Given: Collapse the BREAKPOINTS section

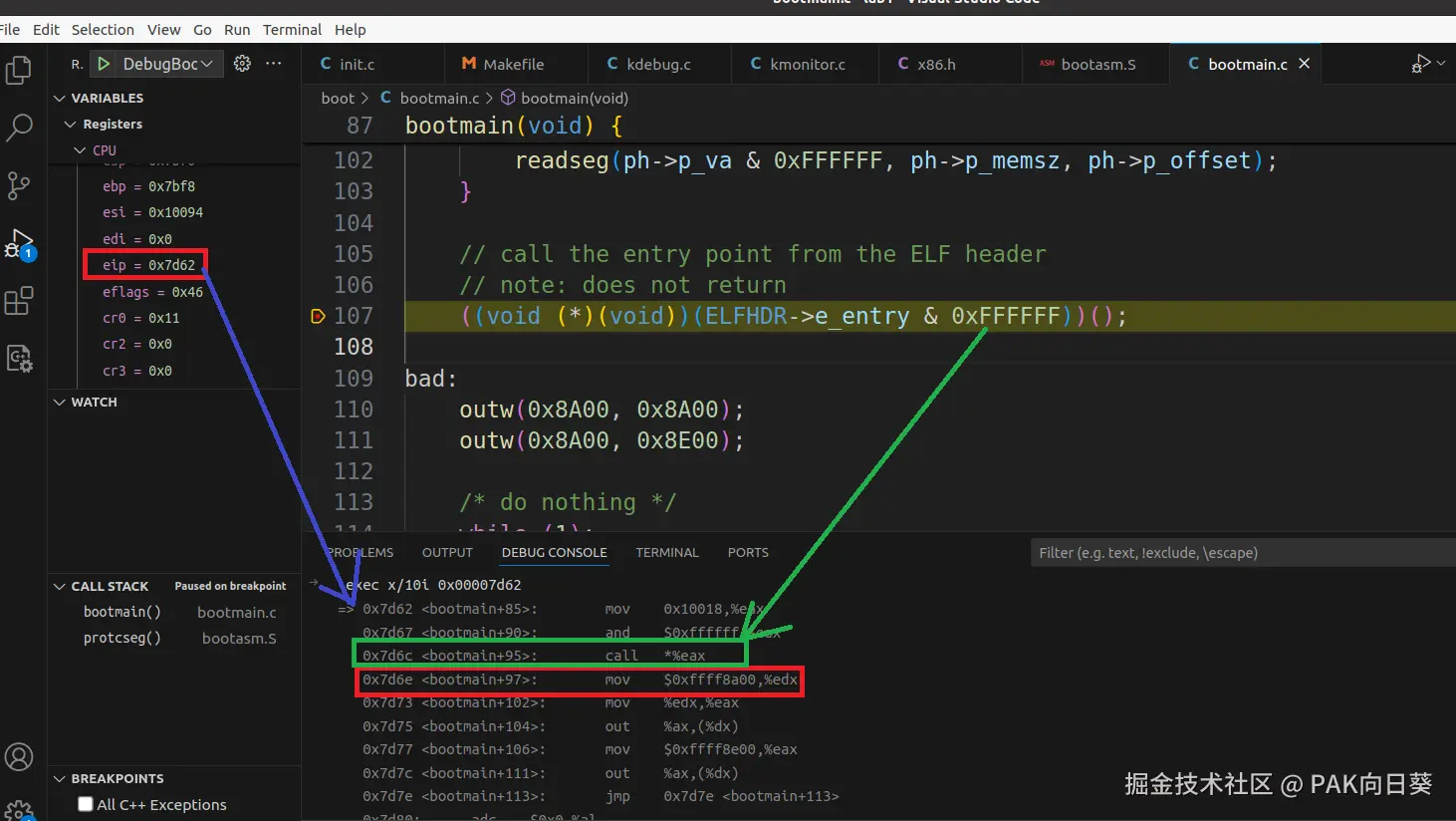Looking at the screenshot, I should click(60, 778).
